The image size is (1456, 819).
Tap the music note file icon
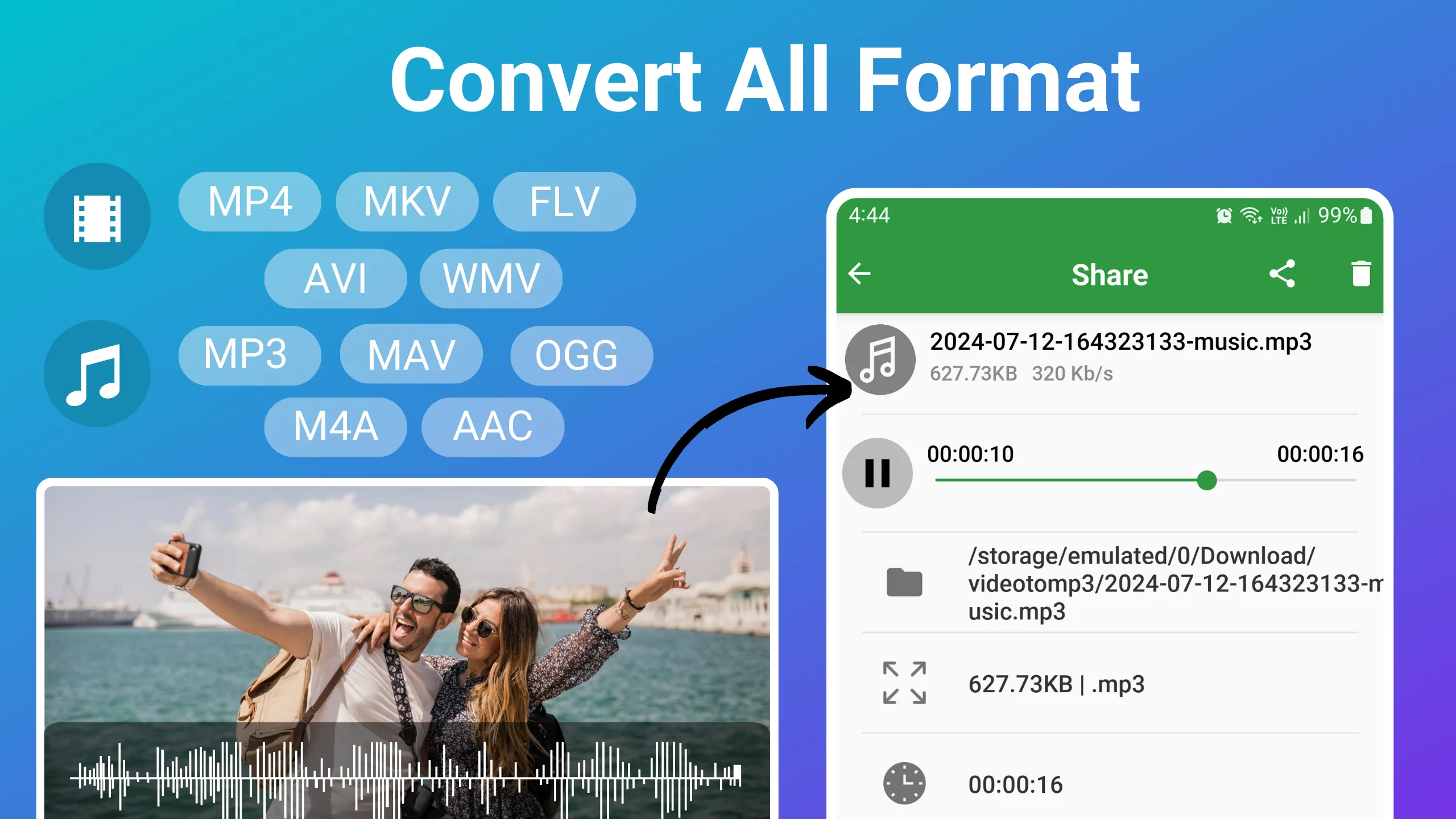pyautogui.click(x=880, y=359)
